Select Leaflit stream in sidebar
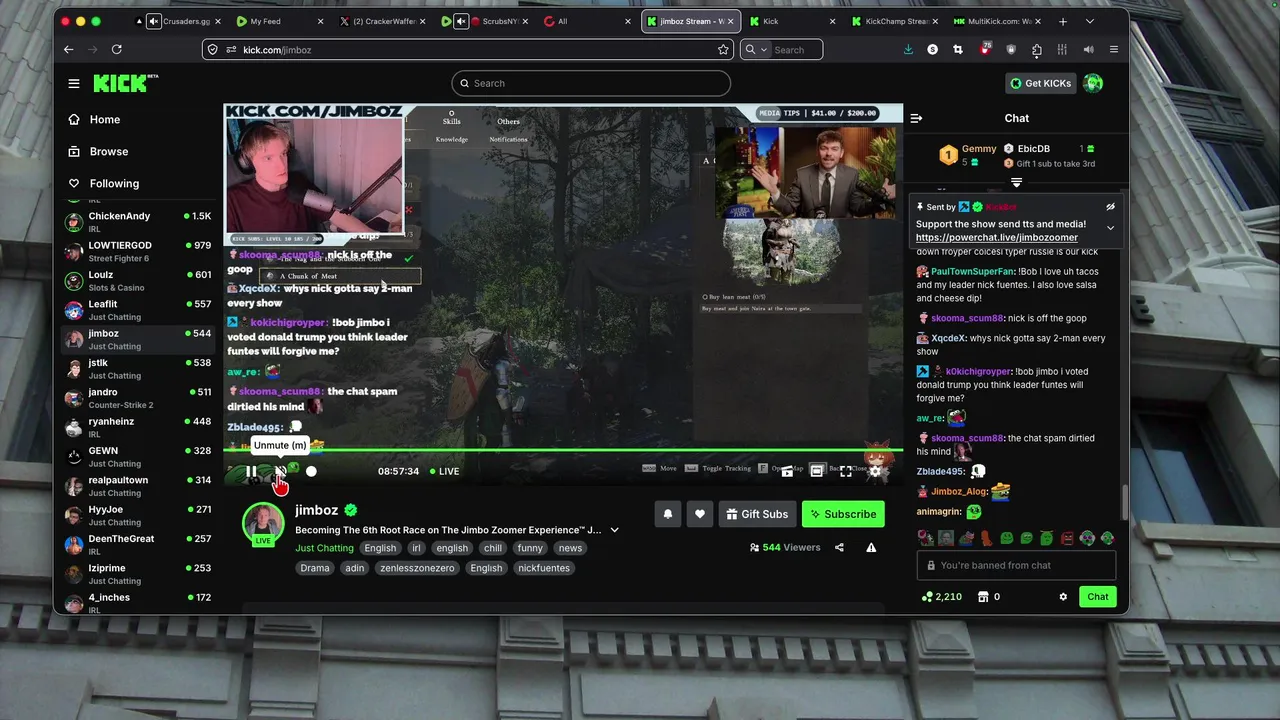The image size is (1280, 720). pos(138,310)
